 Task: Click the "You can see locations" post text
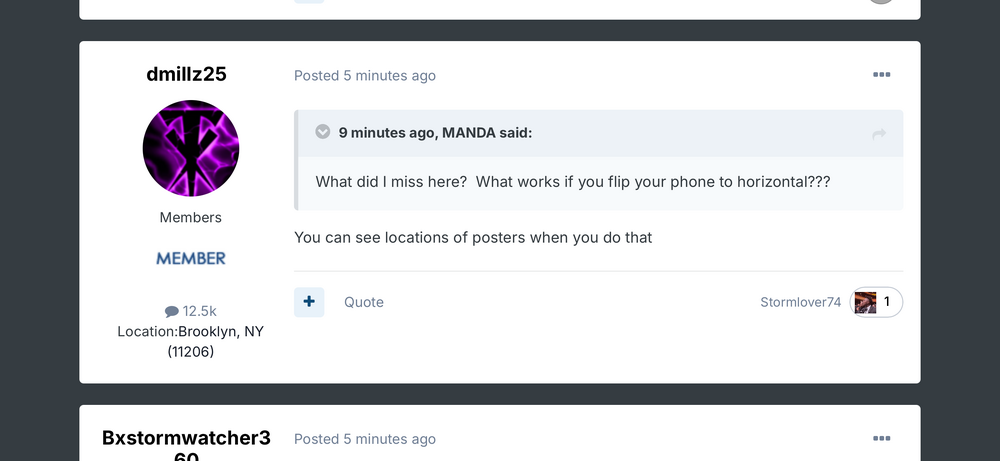(473, 238)
